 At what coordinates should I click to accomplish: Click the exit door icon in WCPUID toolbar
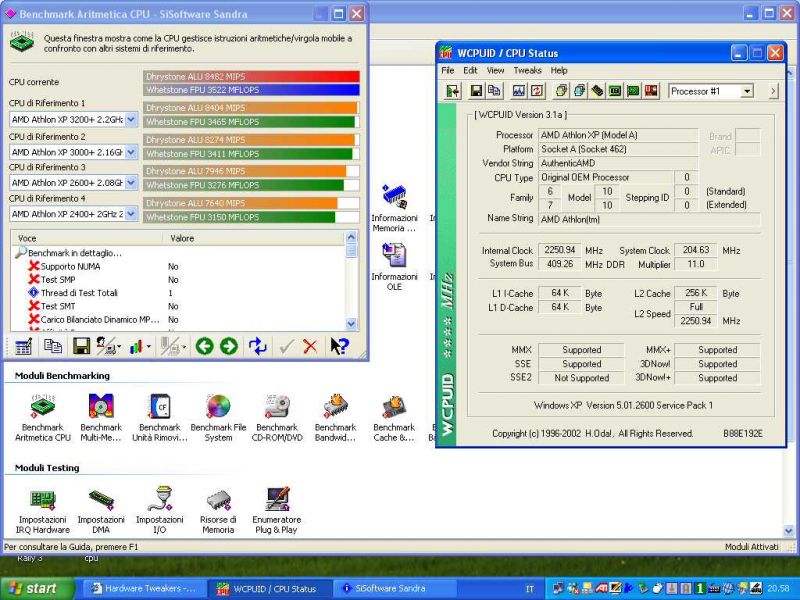coord(452,91)
